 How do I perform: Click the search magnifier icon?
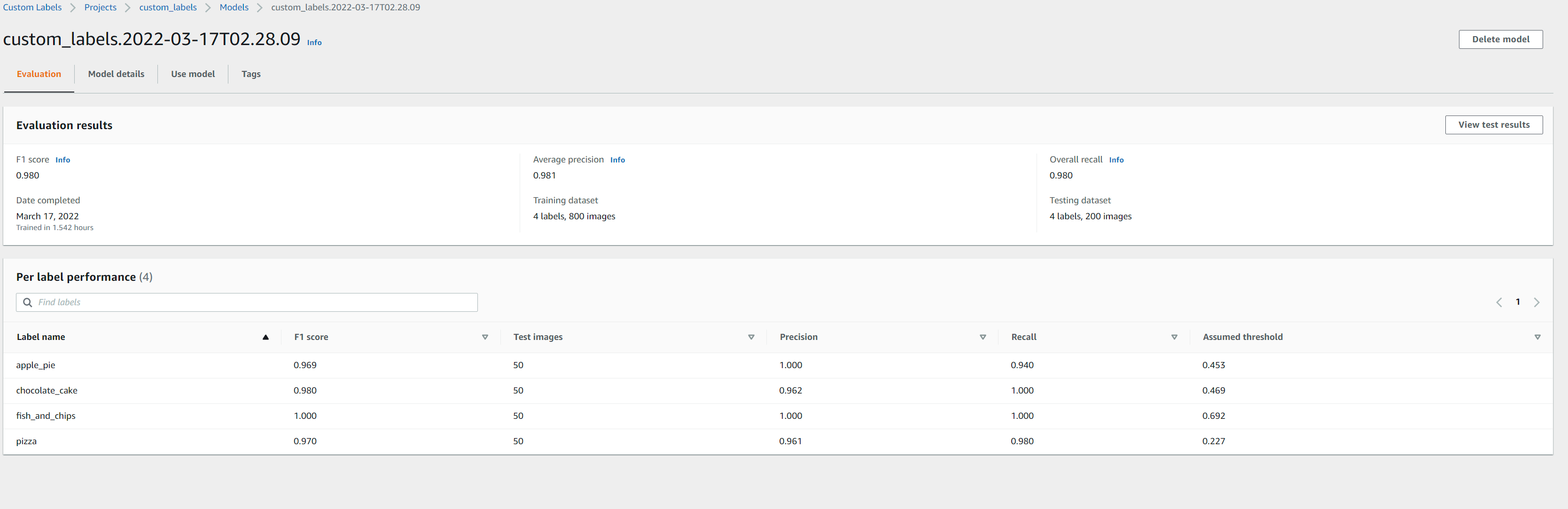pyautogui.click(x=27, y=302)
